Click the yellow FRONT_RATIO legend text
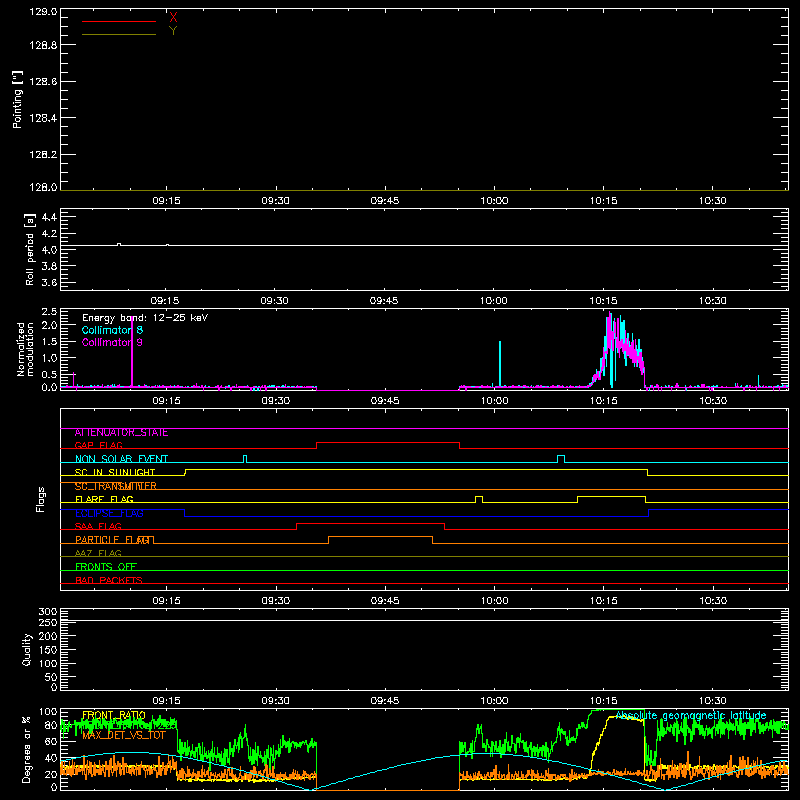The image size is (800, 800). [x=114, y=716]
